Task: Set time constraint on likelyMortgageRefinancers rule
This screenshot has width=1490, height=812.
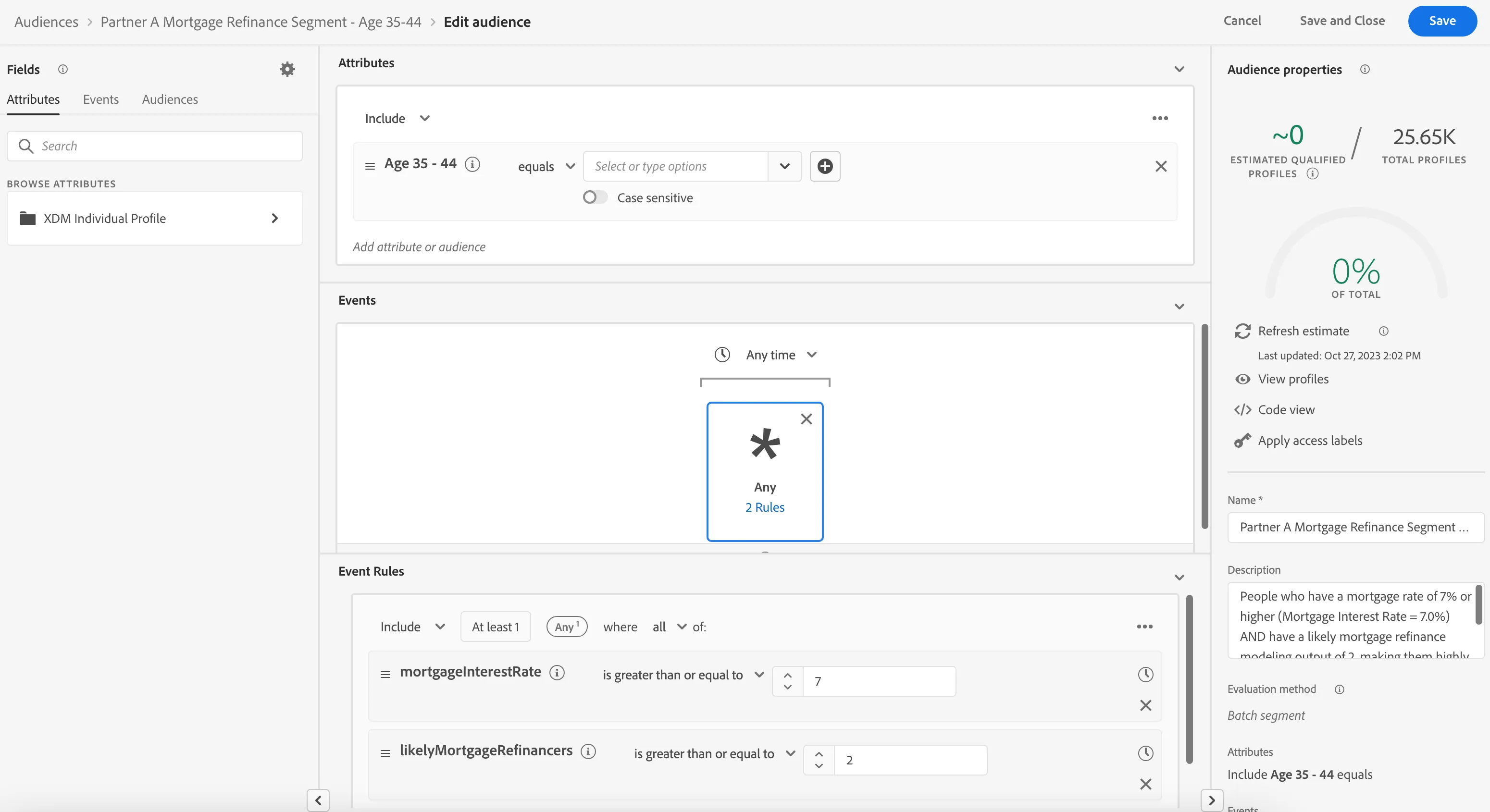Action: 1145,753
